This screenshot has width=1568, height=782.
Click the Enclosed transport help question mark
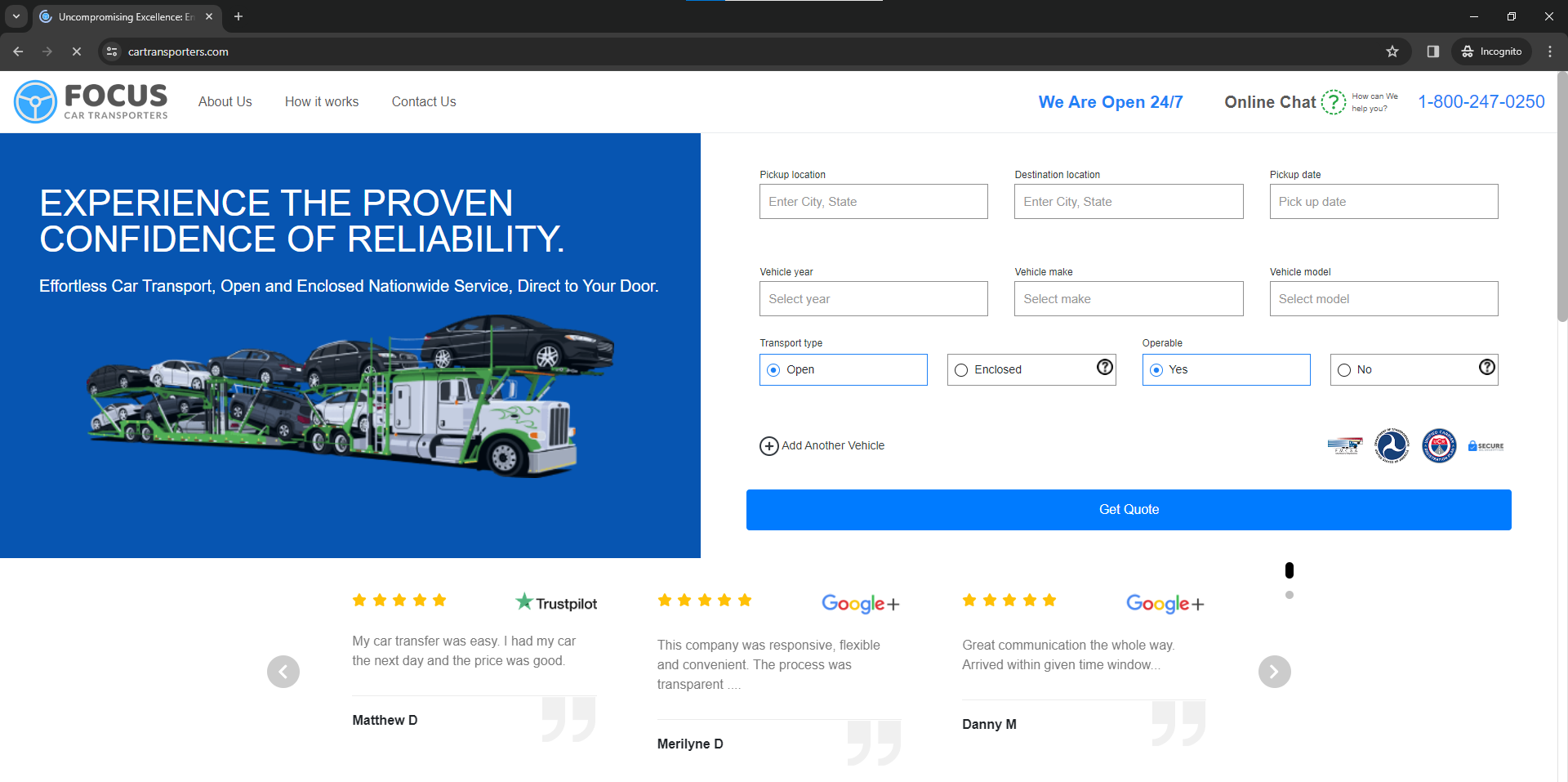point(1105,368)
